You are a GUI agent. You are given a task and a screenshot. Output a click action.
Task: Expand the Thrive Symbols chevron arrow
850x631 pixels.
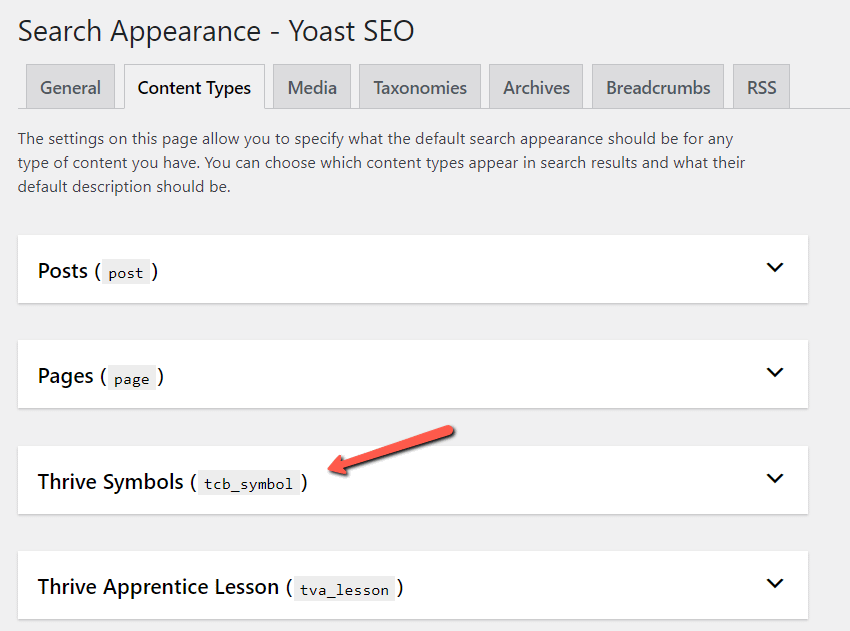(775, 478)
